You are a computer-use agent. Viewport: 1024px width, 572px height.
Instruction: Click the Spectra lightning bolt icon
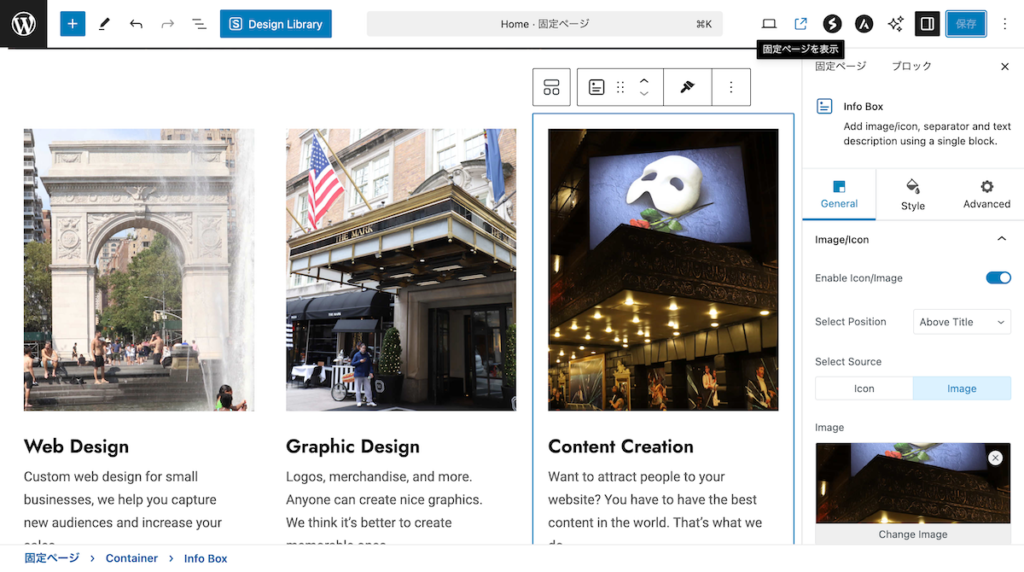coord(832,24)
